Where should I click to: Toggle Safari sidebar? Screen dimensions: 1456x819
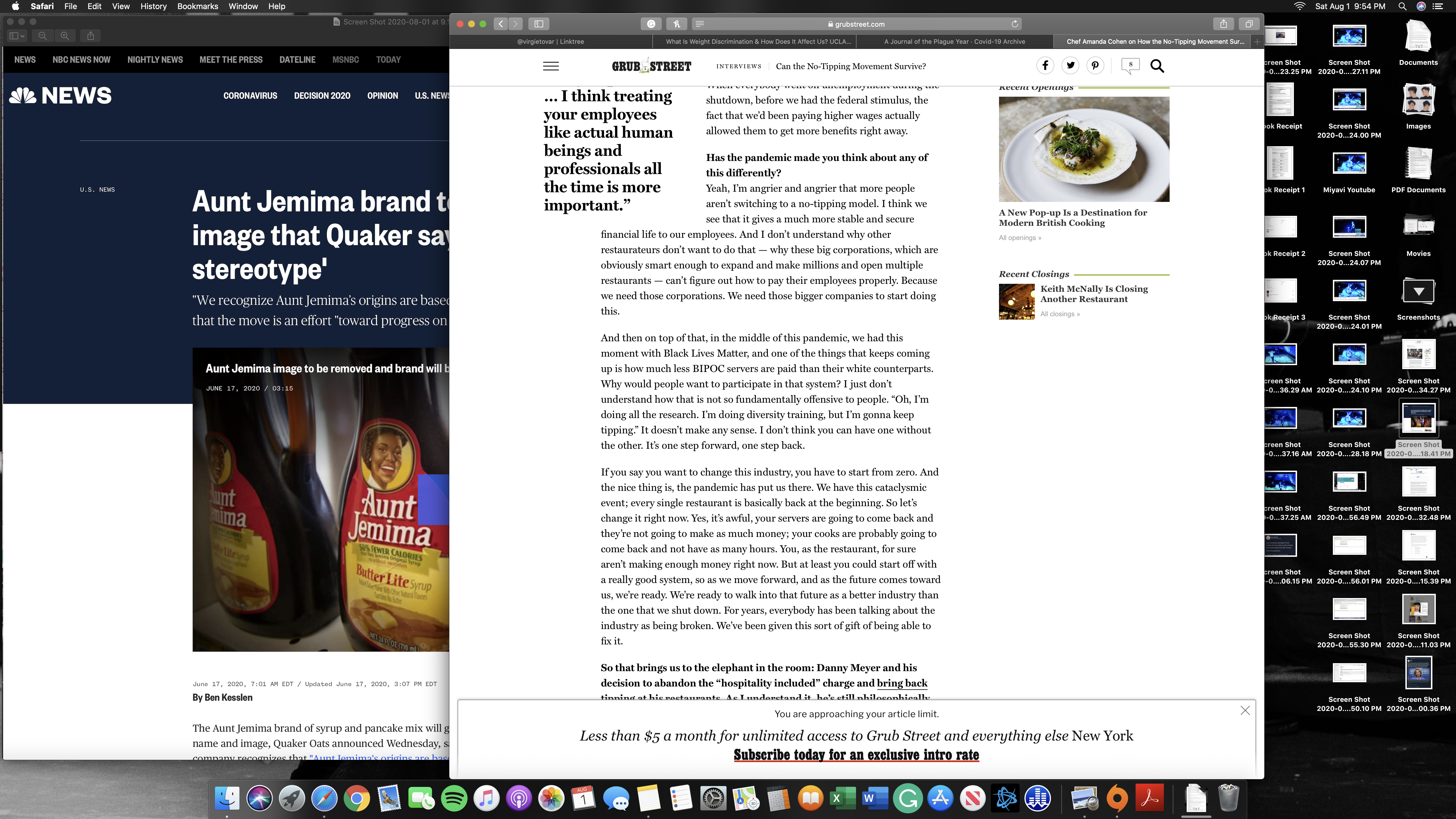tap(539, 24)
